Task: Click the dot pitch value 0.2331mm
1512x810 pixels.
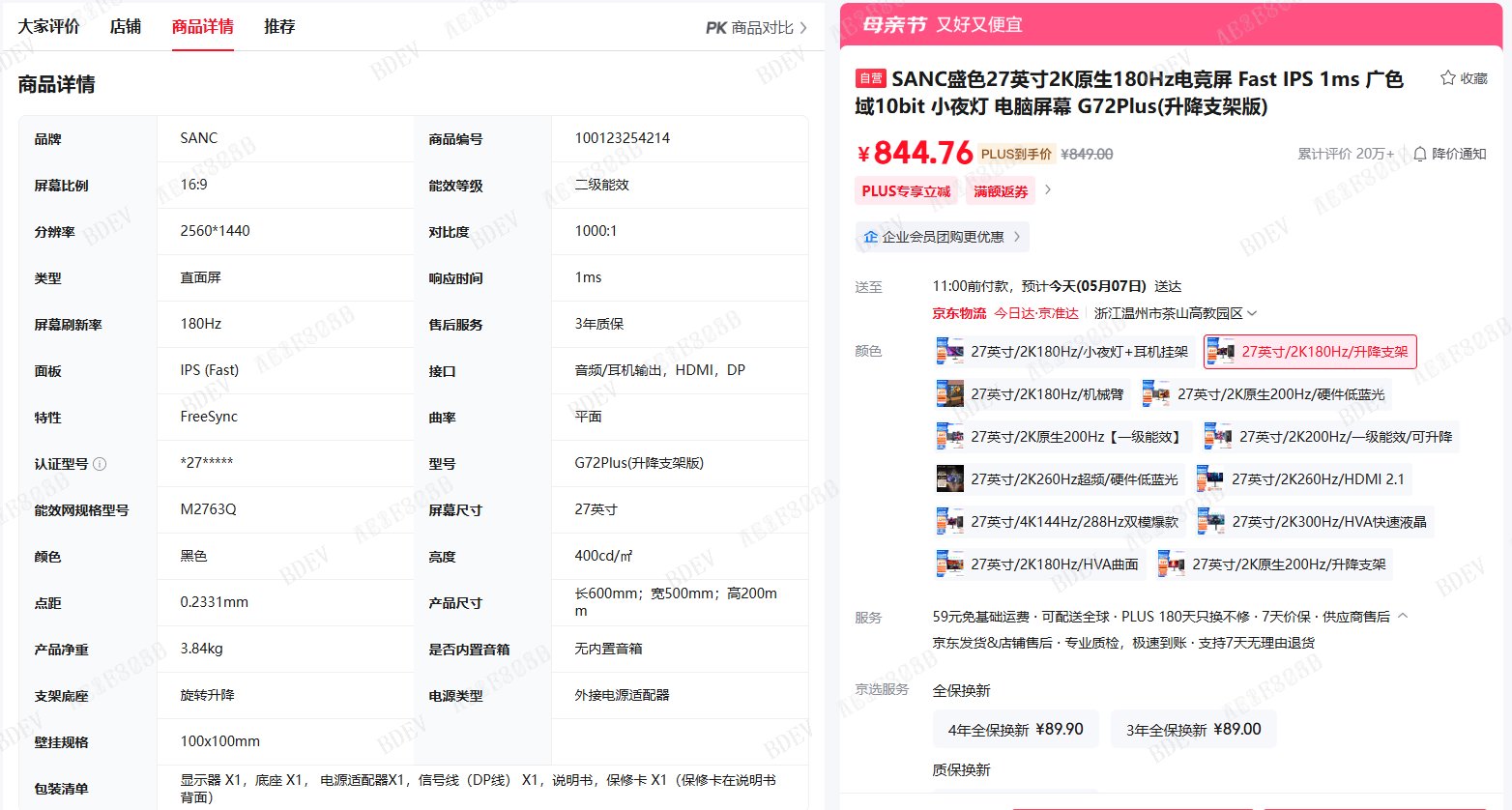Action: coord(215,602)
